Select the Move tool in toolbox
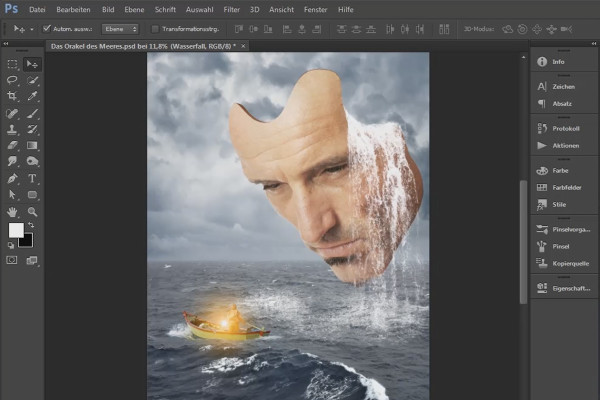Viewport: 600px width, 400px height. 32,64
